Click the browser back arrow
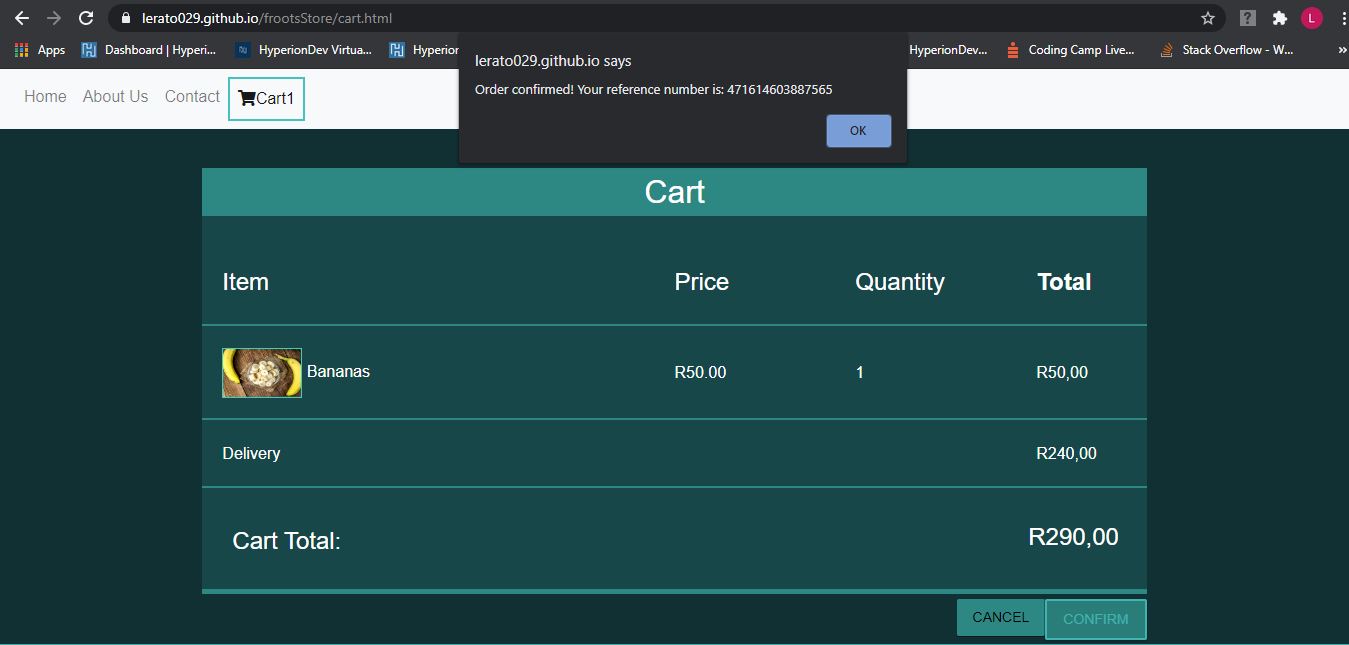The width and height of the screenshot is (1349, 645). point(21,17)
